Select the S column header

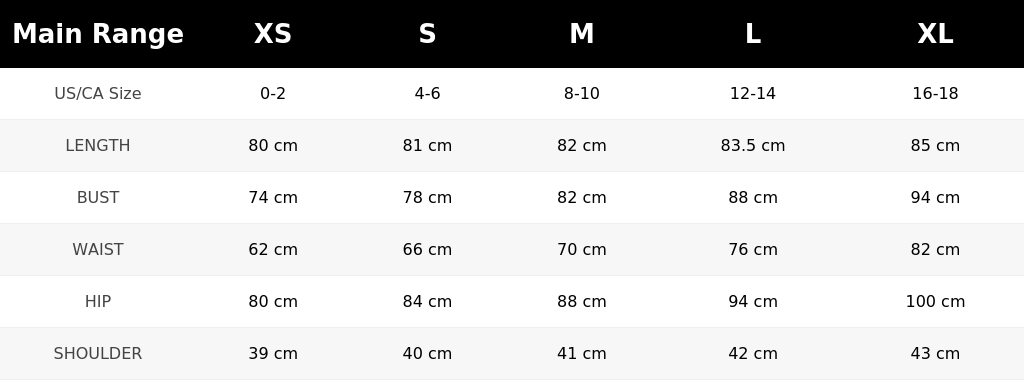[427, 34]
